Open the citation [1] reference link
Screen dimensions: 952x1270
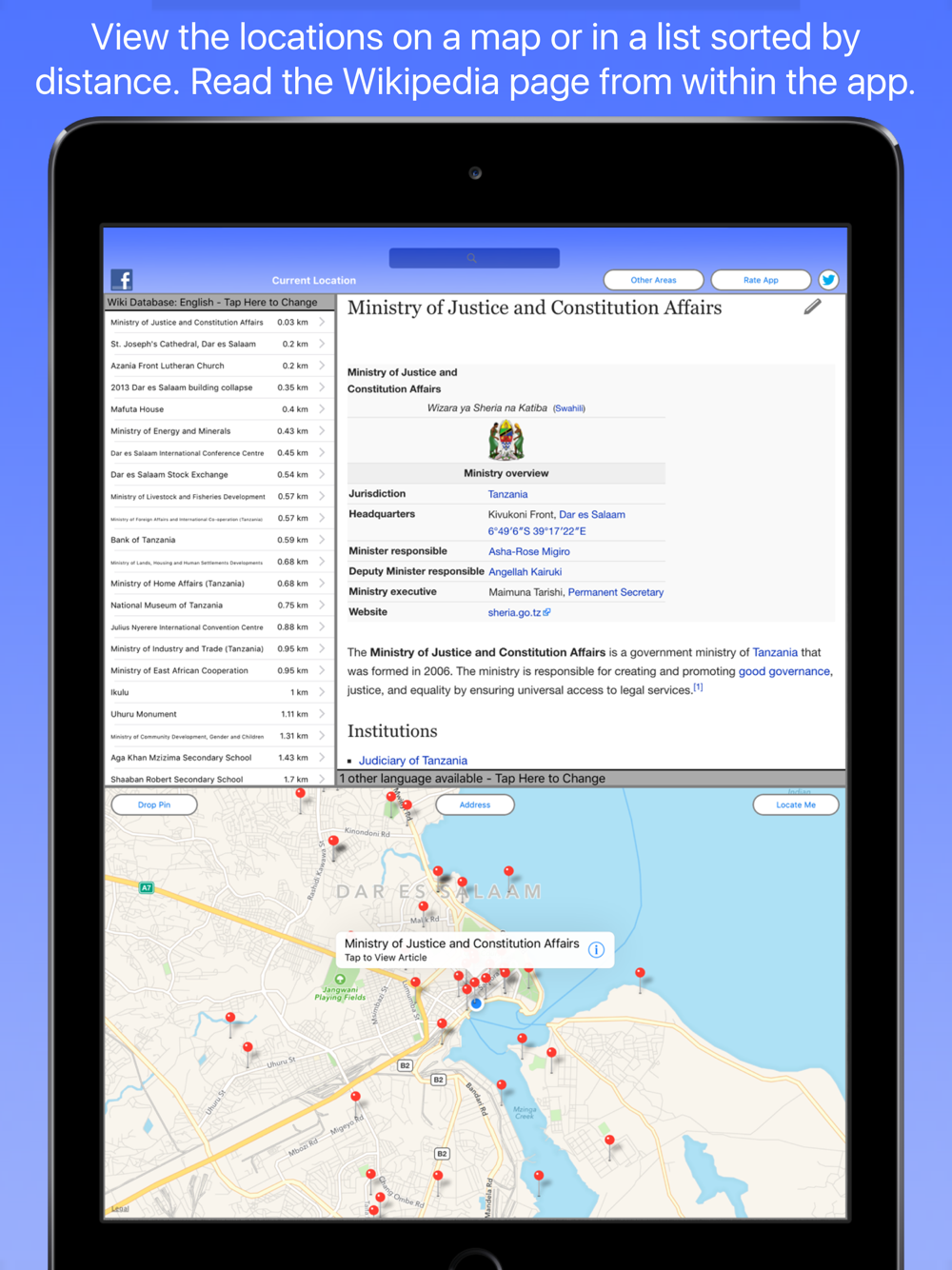pyautogui.click(x=698, y=687)
